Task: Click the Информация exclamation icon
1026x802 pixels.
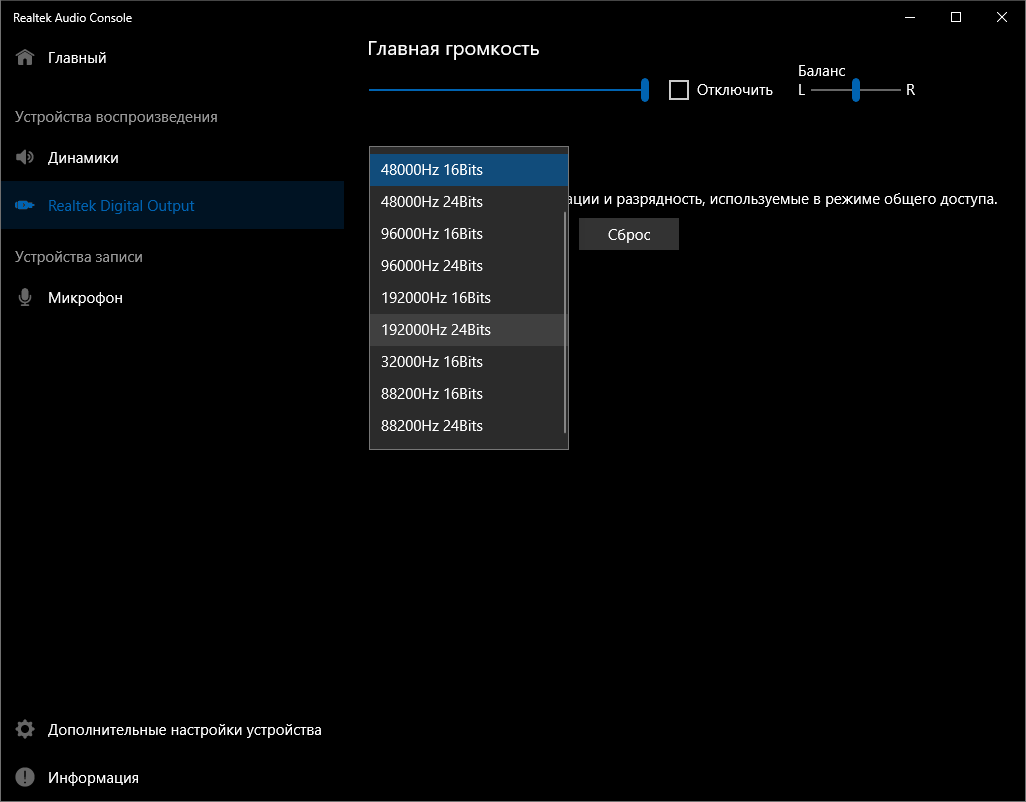Action: click(25, 778)
